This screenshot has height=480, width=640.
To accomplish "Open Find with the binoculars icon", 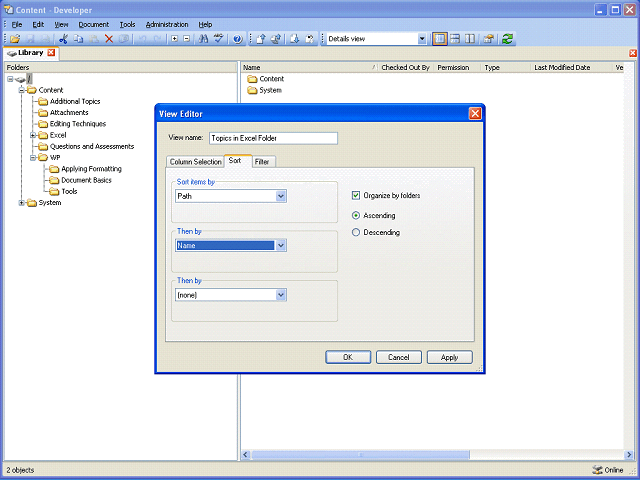I will [x=203, y=39].
